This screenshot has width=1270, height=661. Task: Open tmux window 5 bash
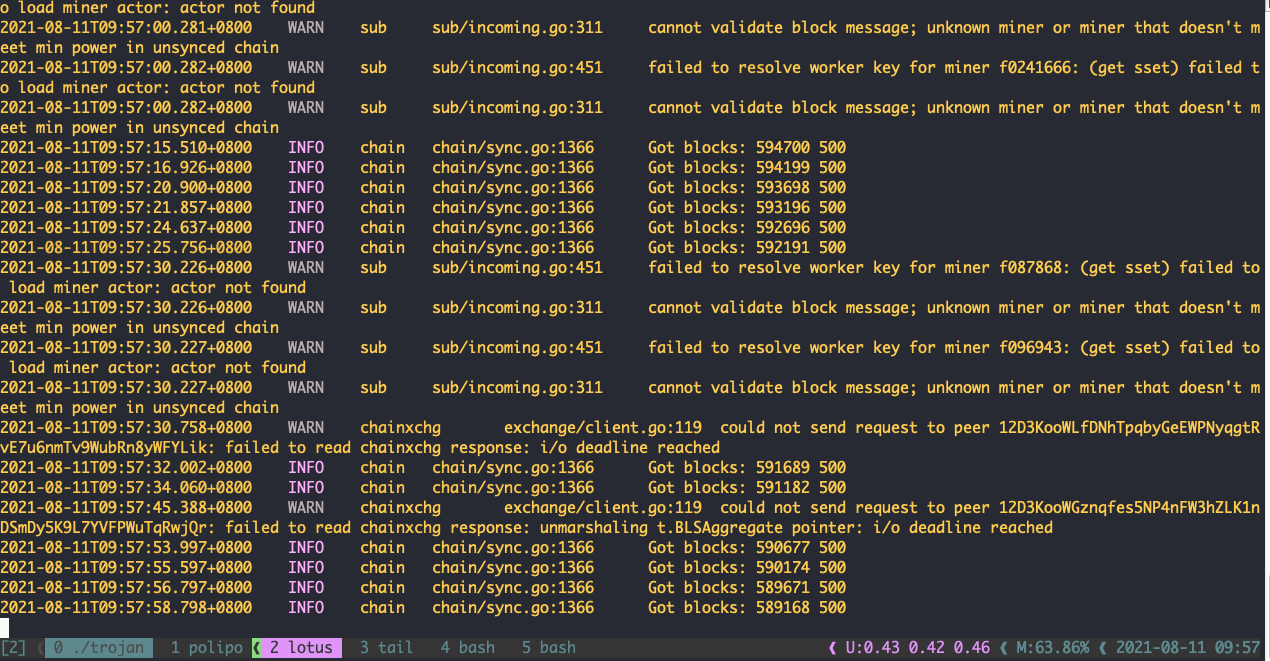(548, 647)
